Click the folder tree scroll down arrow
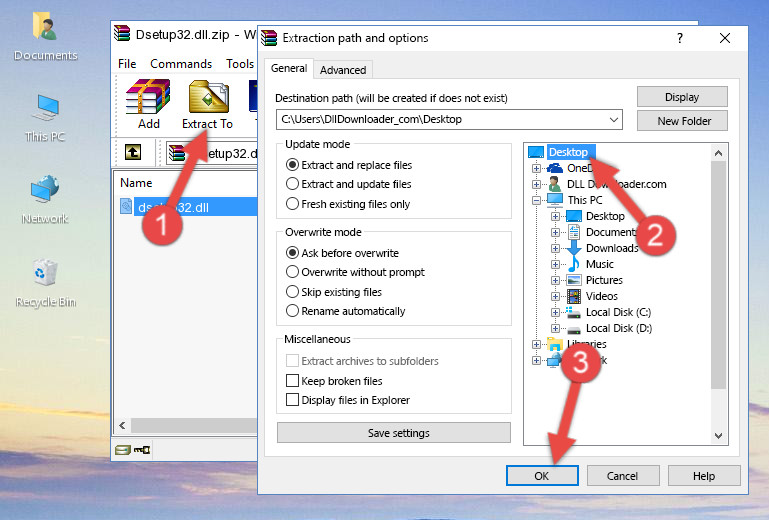Viewport: 769px width, 520px height. [718, 436]
